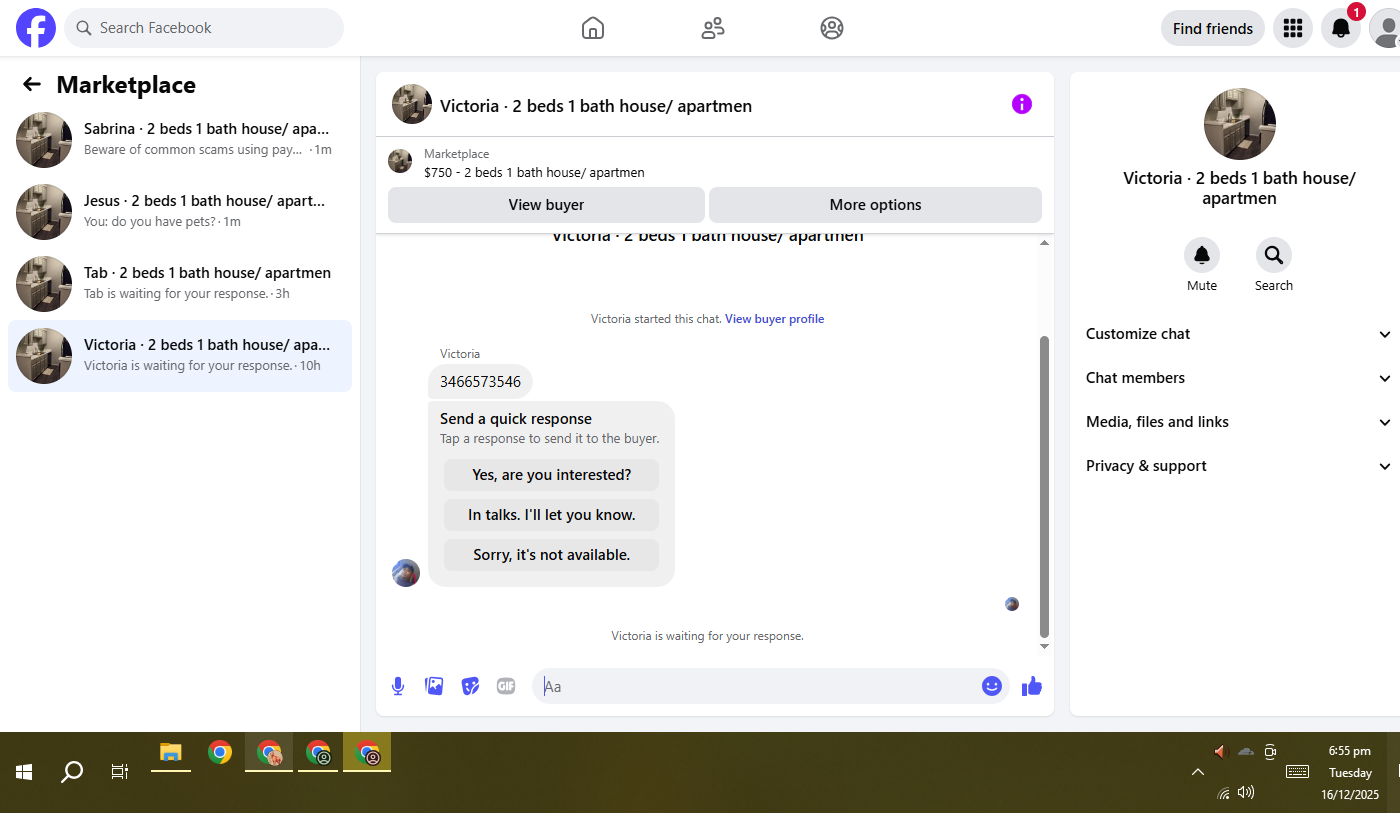This screenshot has width=1400, height=813.
Task: Open the GIF picker
Action: coord(506,686)
